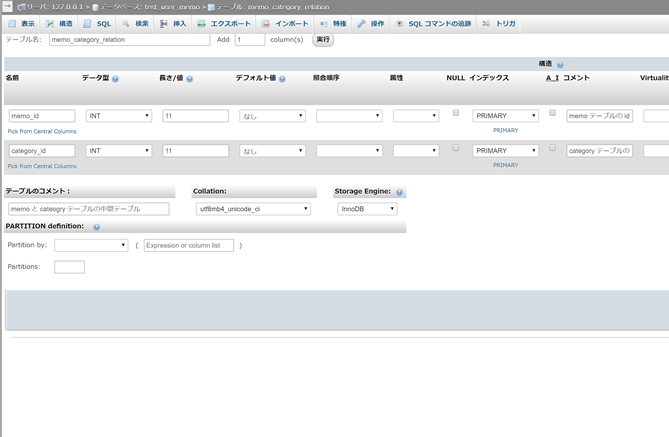Click the インポート import icon
The image size is (669, 437).
pyautogui.click(x=265, y=24)
